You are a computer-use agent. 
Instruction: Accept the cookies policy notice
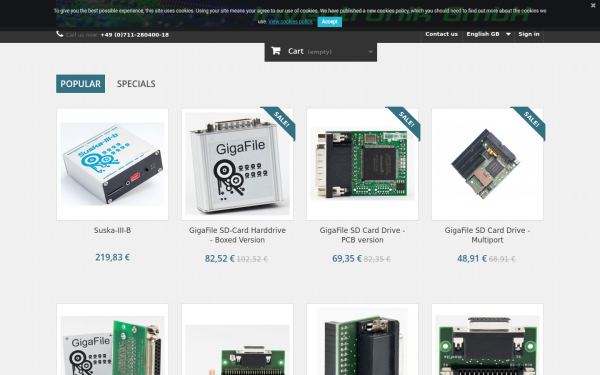pyautogui.click(x=329, y=22)
